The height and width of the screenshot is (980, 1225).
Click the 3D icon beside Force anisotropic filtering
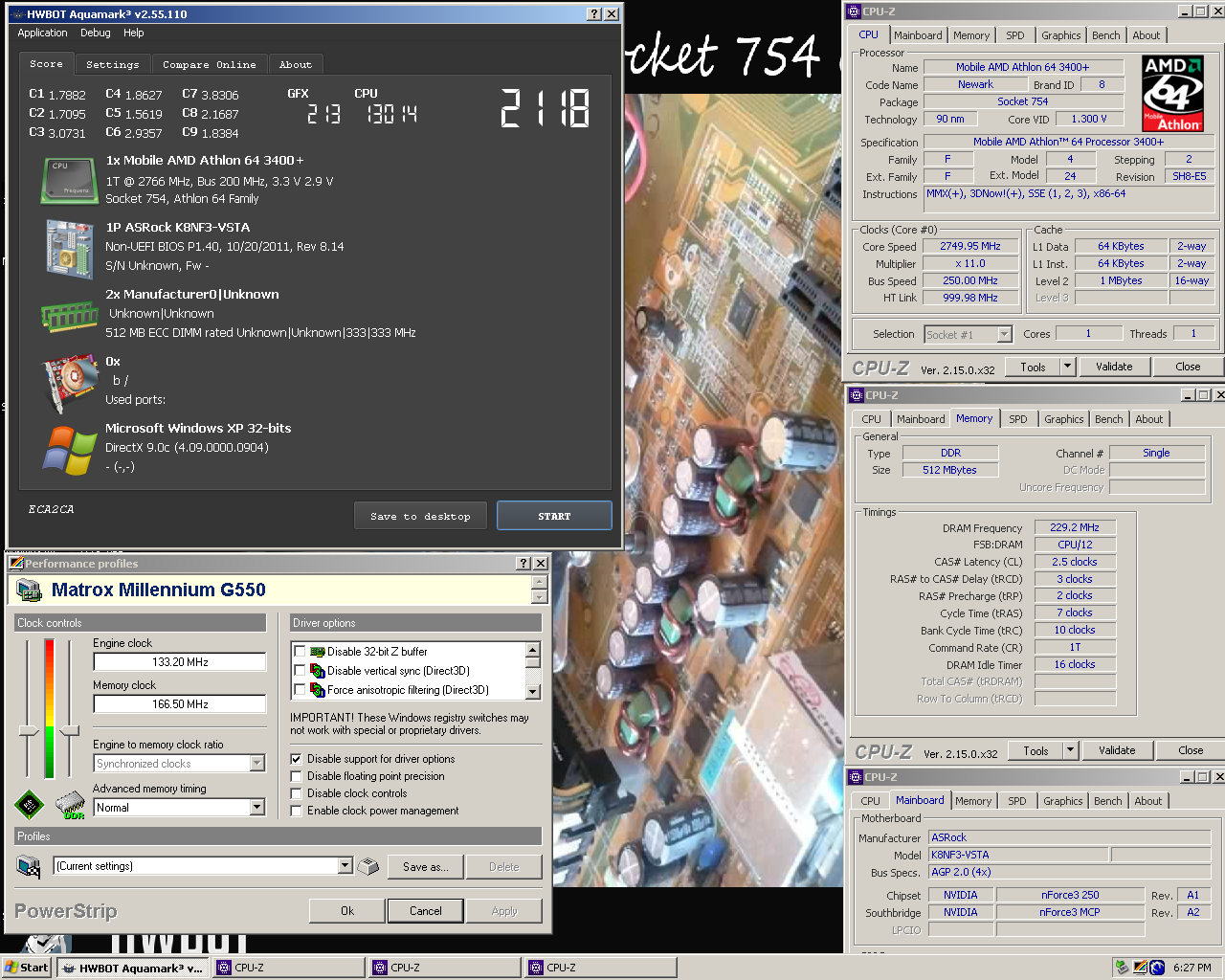click(x=318, y=690)
